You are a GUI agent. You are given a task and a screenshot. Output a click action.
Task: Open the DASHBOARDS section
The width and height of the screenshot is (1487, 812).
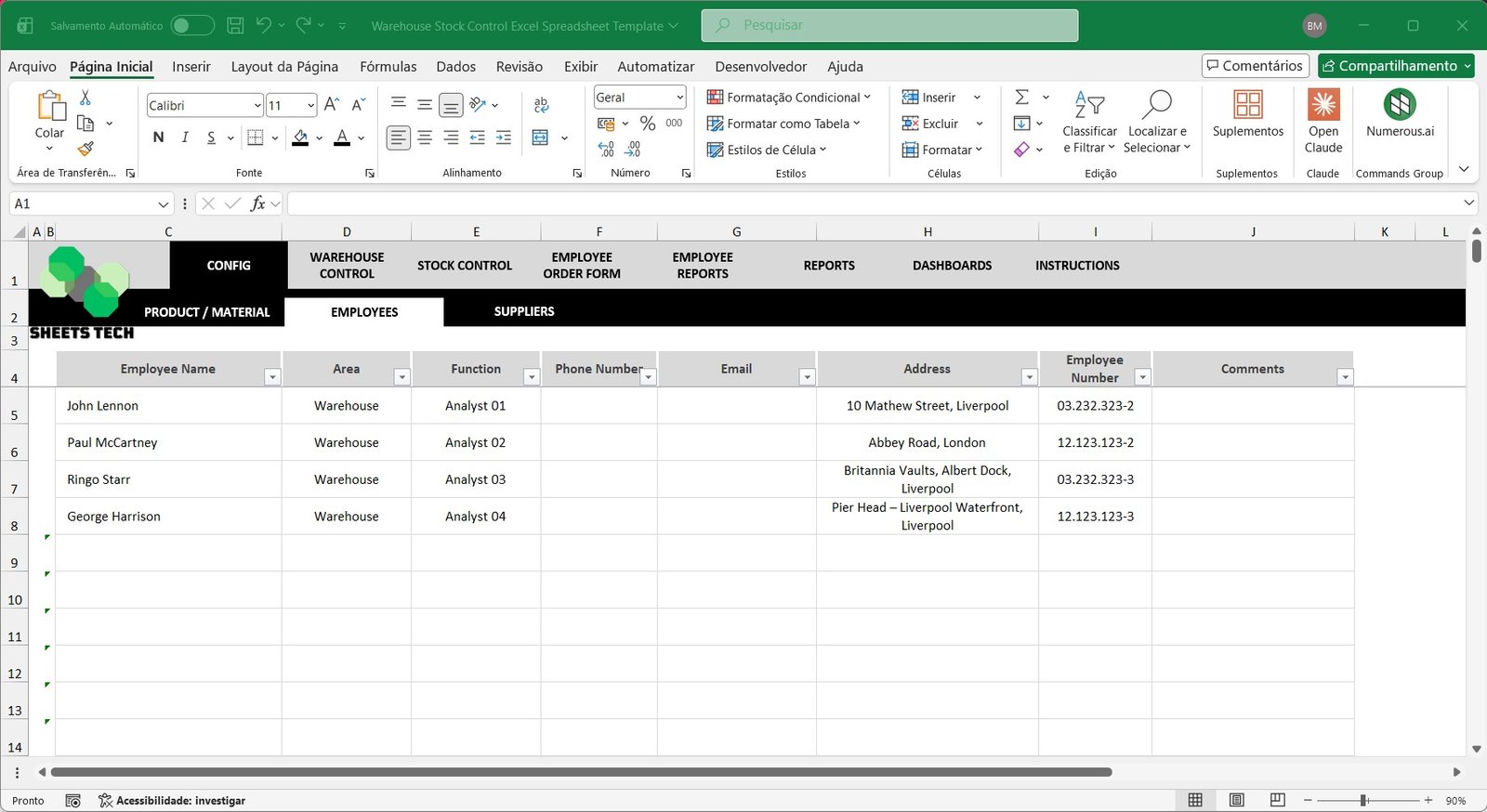953,265
